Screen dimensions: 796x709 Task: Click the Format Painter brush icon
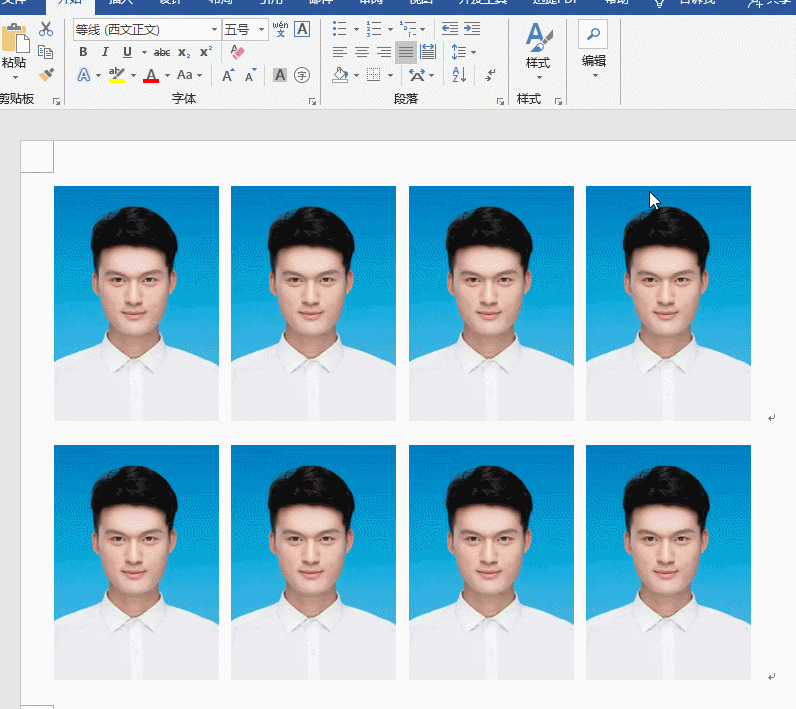point(46,75)
